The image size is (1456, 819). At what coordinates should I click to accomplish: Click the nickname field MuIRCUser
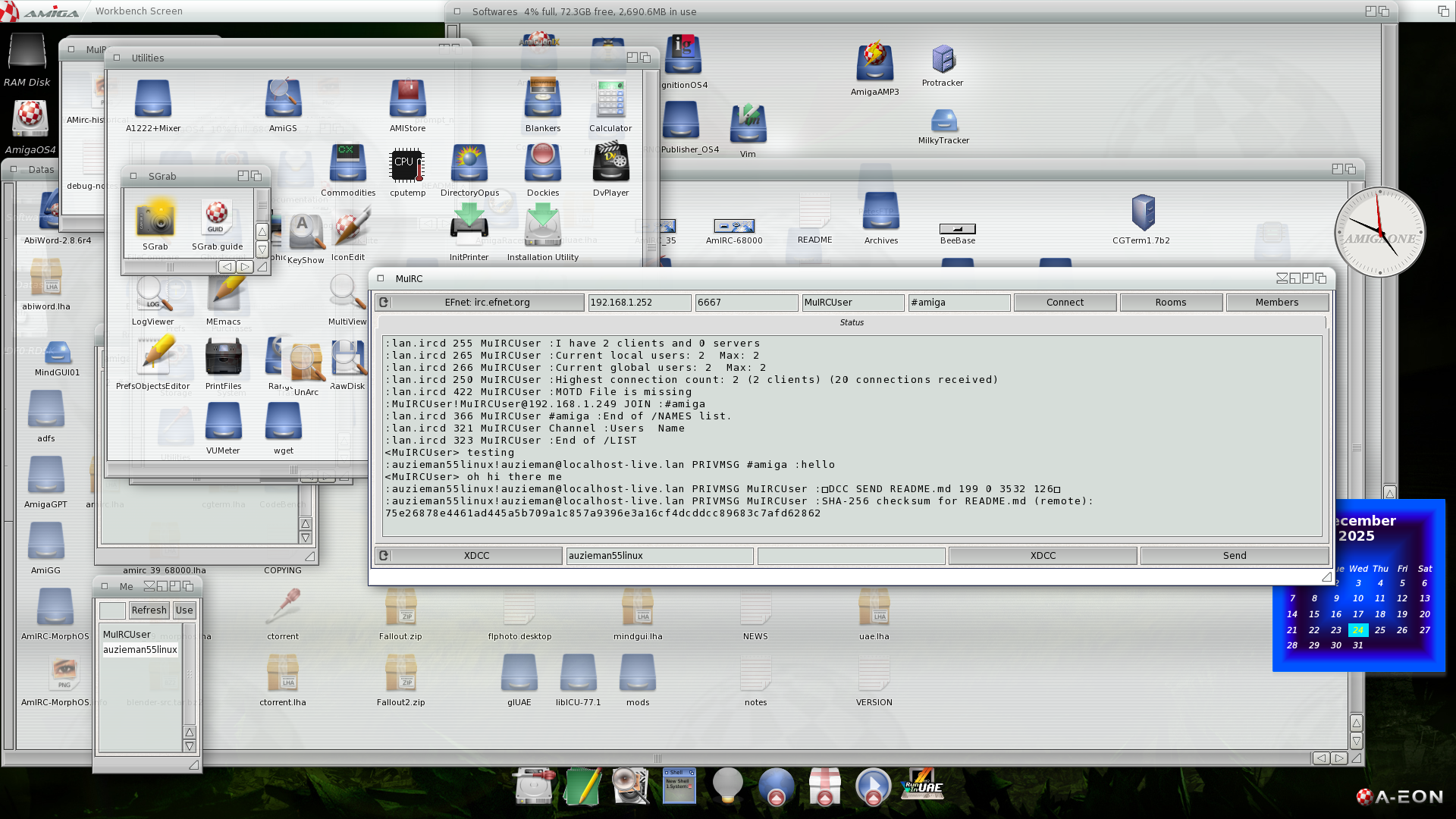853,303
